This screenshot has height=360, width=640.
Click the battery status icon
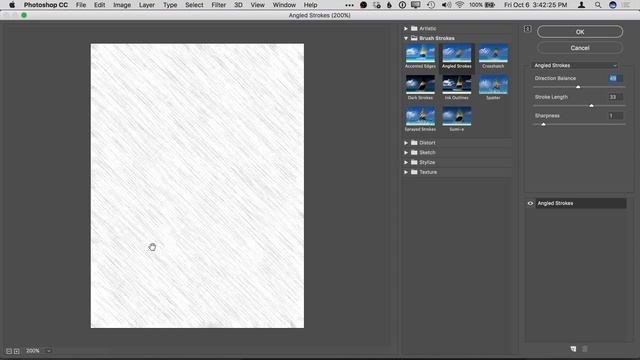click(490, 5)
